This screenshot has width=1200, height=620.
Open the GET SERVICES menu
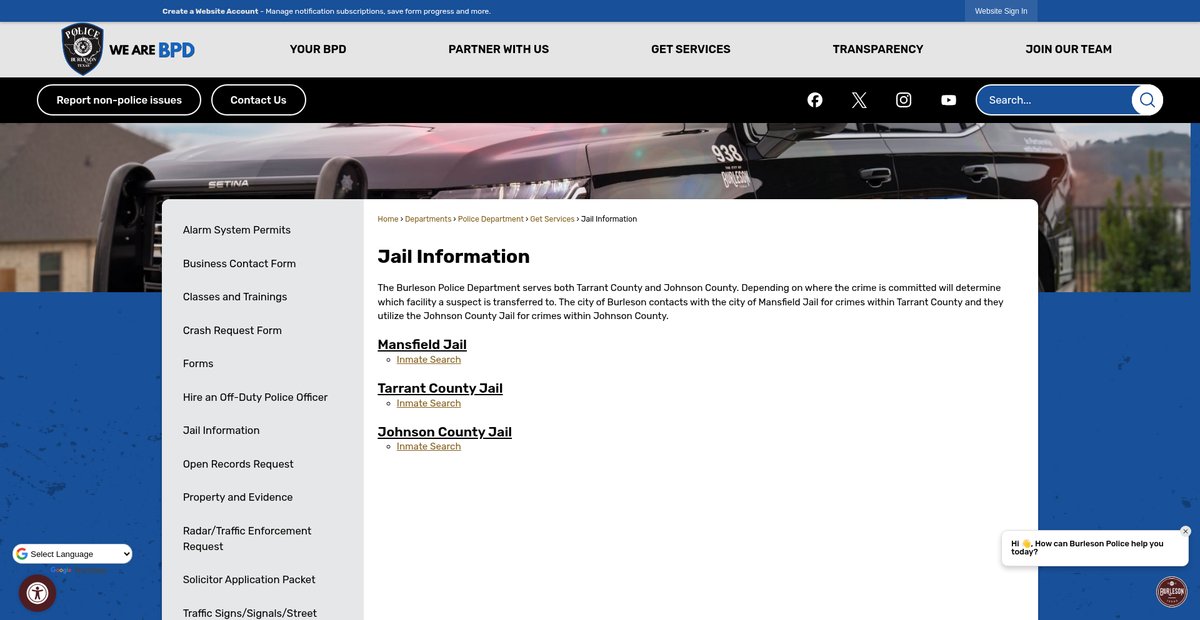[691, 49]
